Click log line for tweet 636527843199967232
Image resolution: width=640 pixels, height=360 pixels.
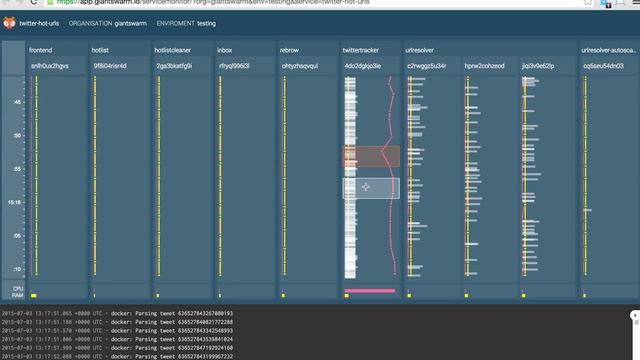click(x=117, y=356)
